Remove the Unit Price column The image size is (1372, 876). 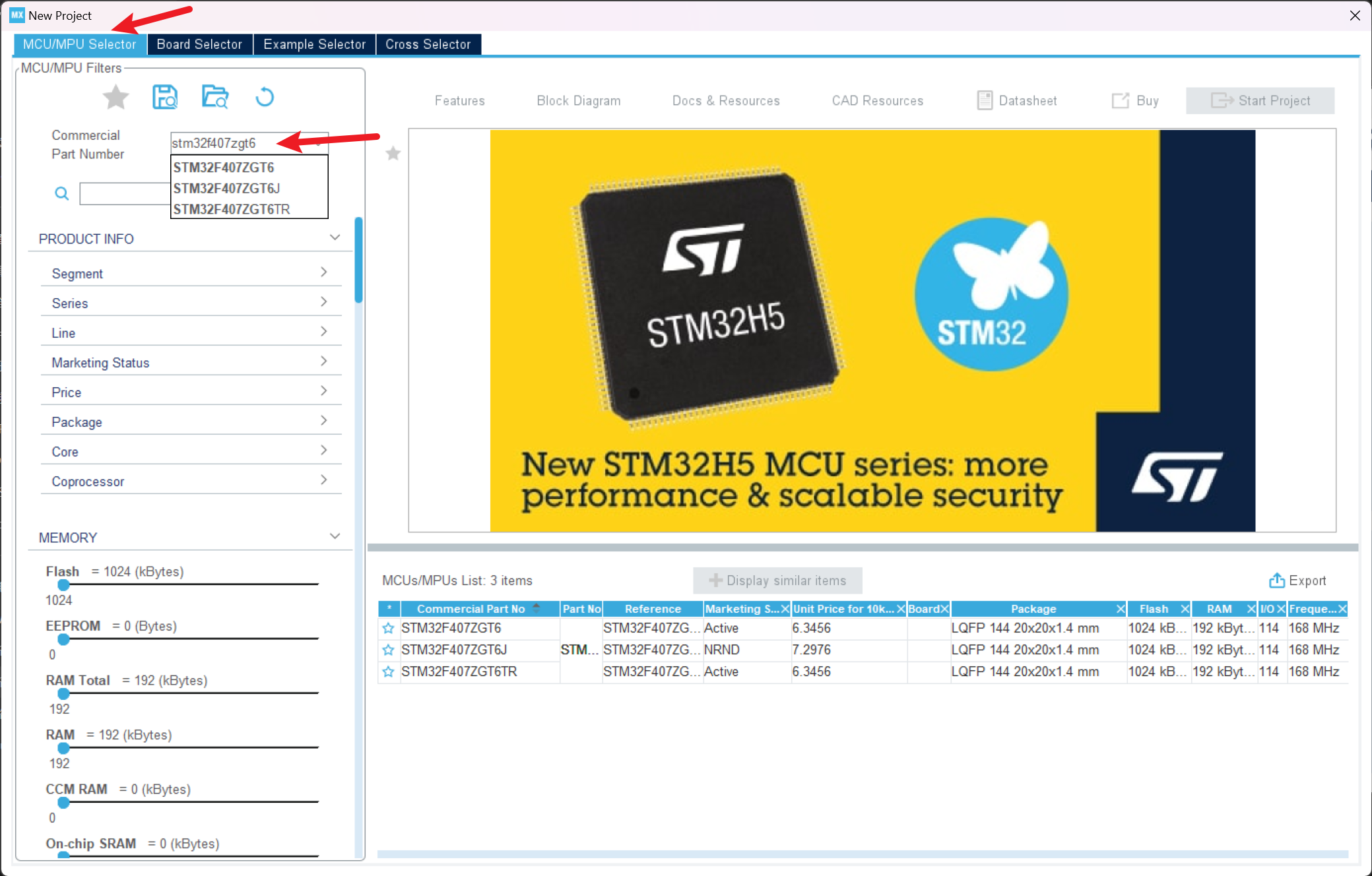pyautogui.click(x=901, y=609)
